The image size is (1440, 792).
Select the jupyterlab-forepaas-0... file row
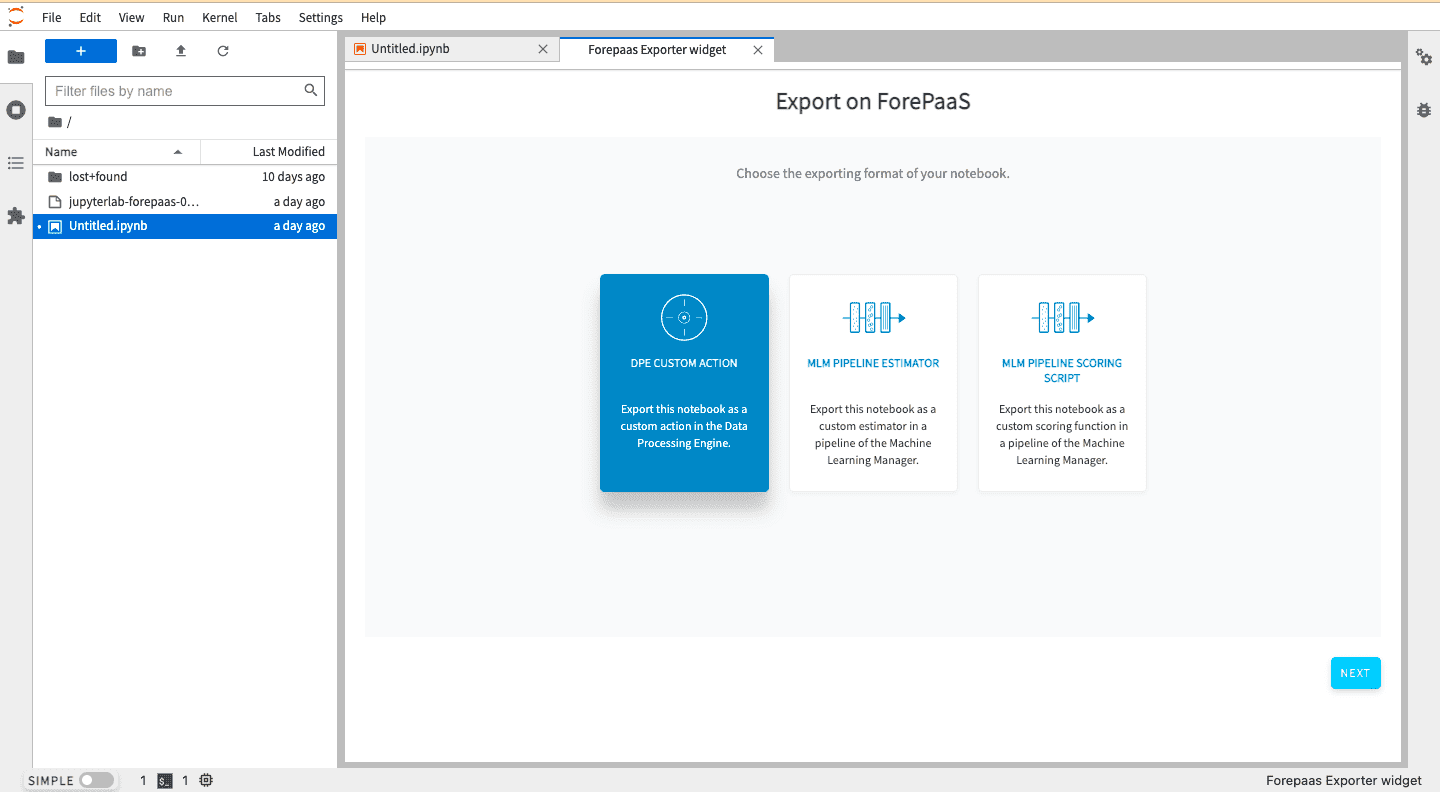pos(185,201)
